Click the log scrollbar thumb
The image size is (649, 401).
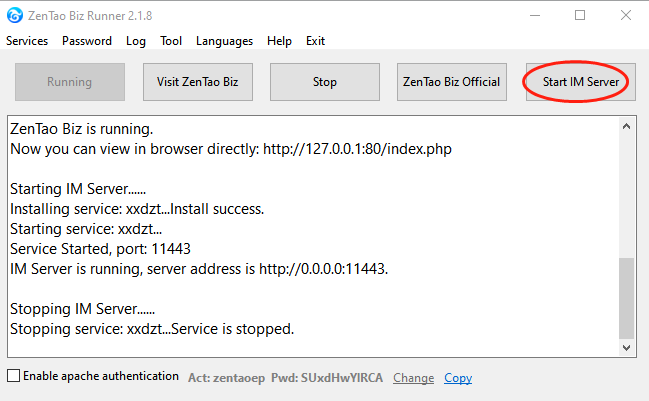[x=627, y=298]
